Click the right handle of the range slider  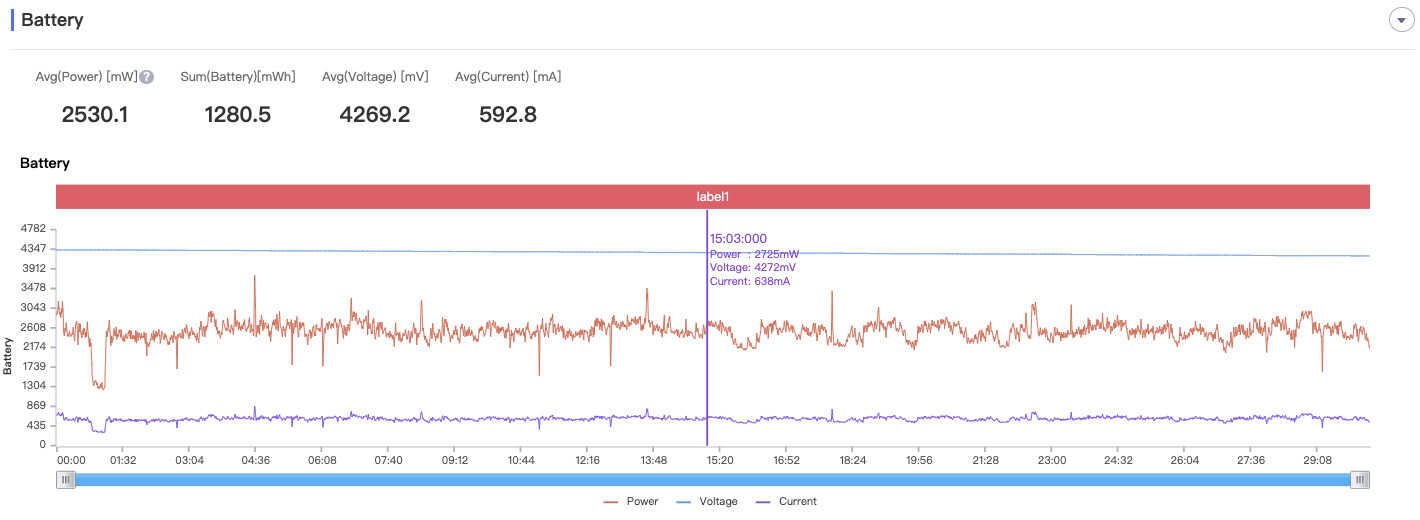[1360, 480]
